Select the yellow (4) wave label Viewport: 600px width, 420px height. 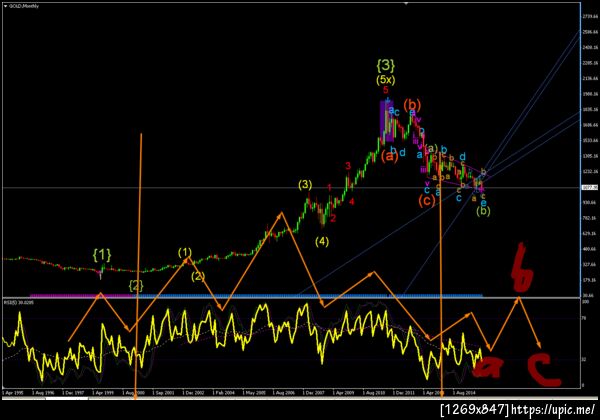pos(322,241)
